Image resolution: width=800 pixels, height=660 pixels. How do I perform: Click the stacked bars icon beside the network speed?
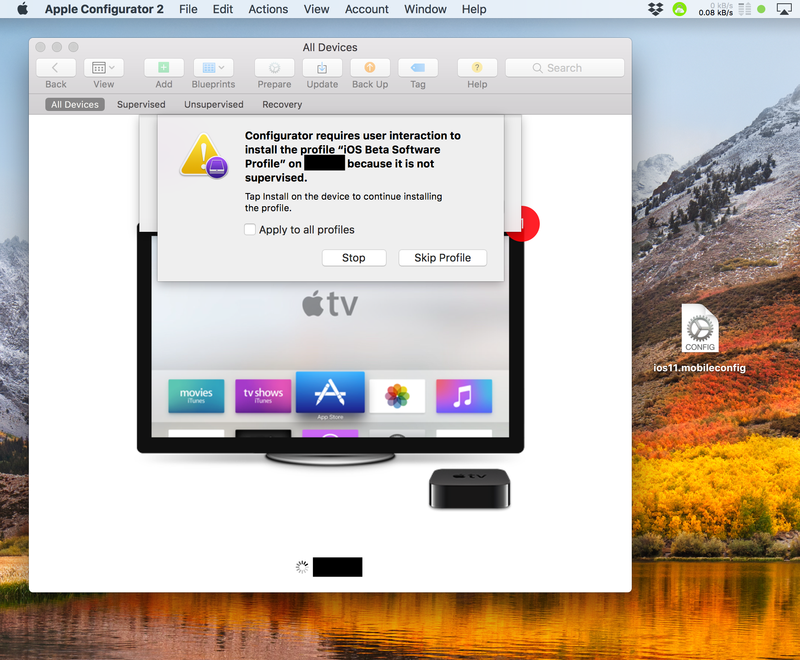(x=745, y=9)
